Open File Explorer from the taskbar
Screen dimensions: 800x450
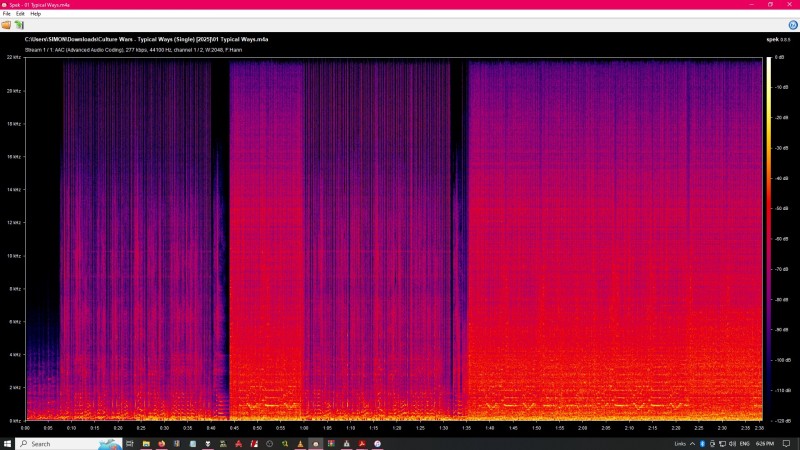pyautogui.click(x=146, y=443)
